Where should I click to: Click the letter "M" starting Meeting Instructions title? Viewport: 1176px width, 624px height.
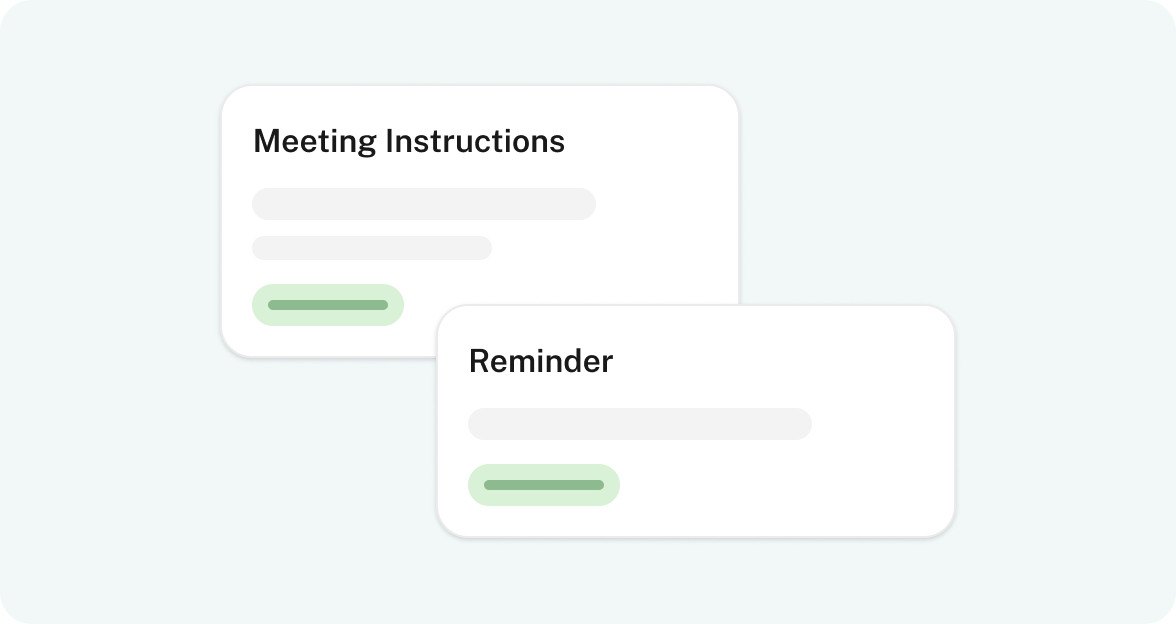coord(265,141)
